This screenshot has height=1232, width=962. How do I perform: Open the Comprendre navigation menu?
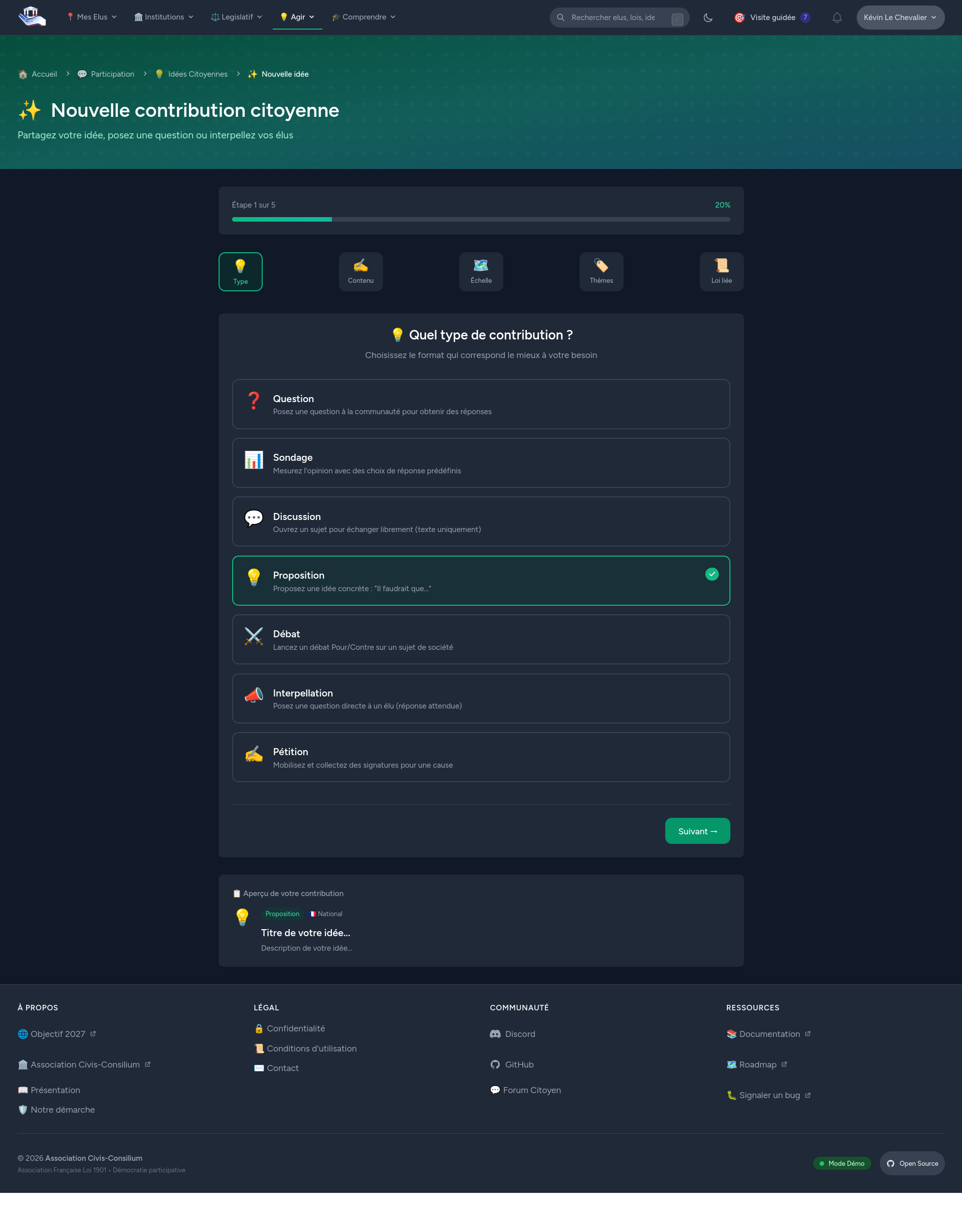pyautogui.click(x=364, y=17)
